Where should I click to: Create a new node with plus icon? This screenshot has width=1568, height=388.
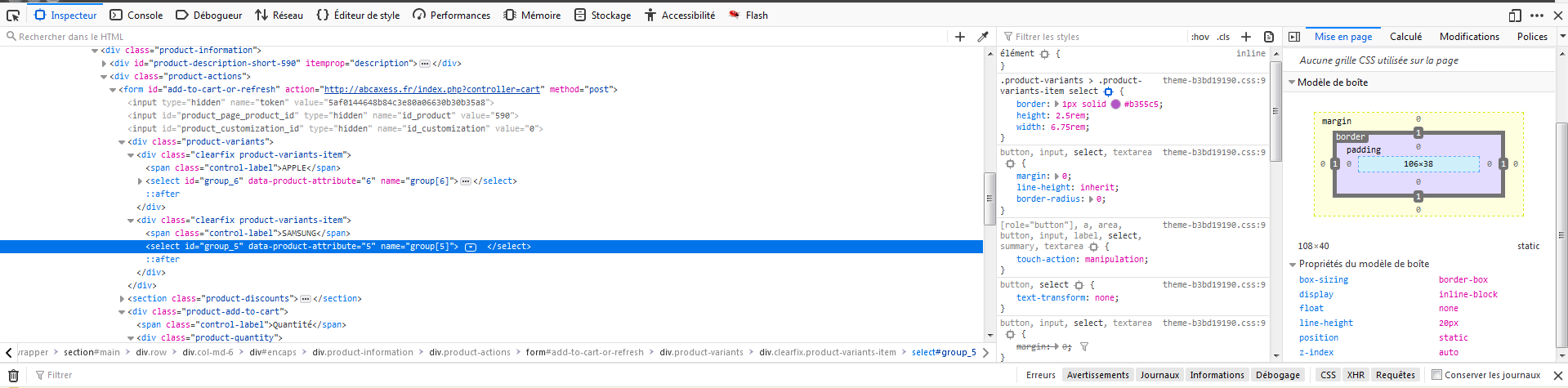point(960,37)
